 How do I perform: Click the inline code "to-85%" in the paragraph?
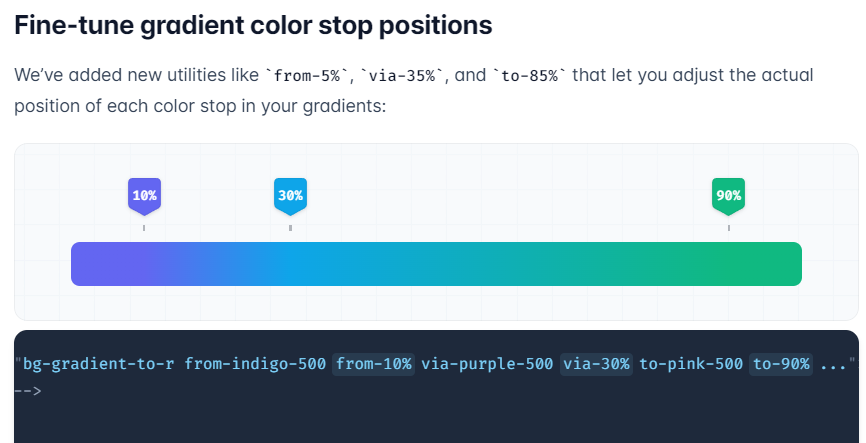(x=529, y=76)
